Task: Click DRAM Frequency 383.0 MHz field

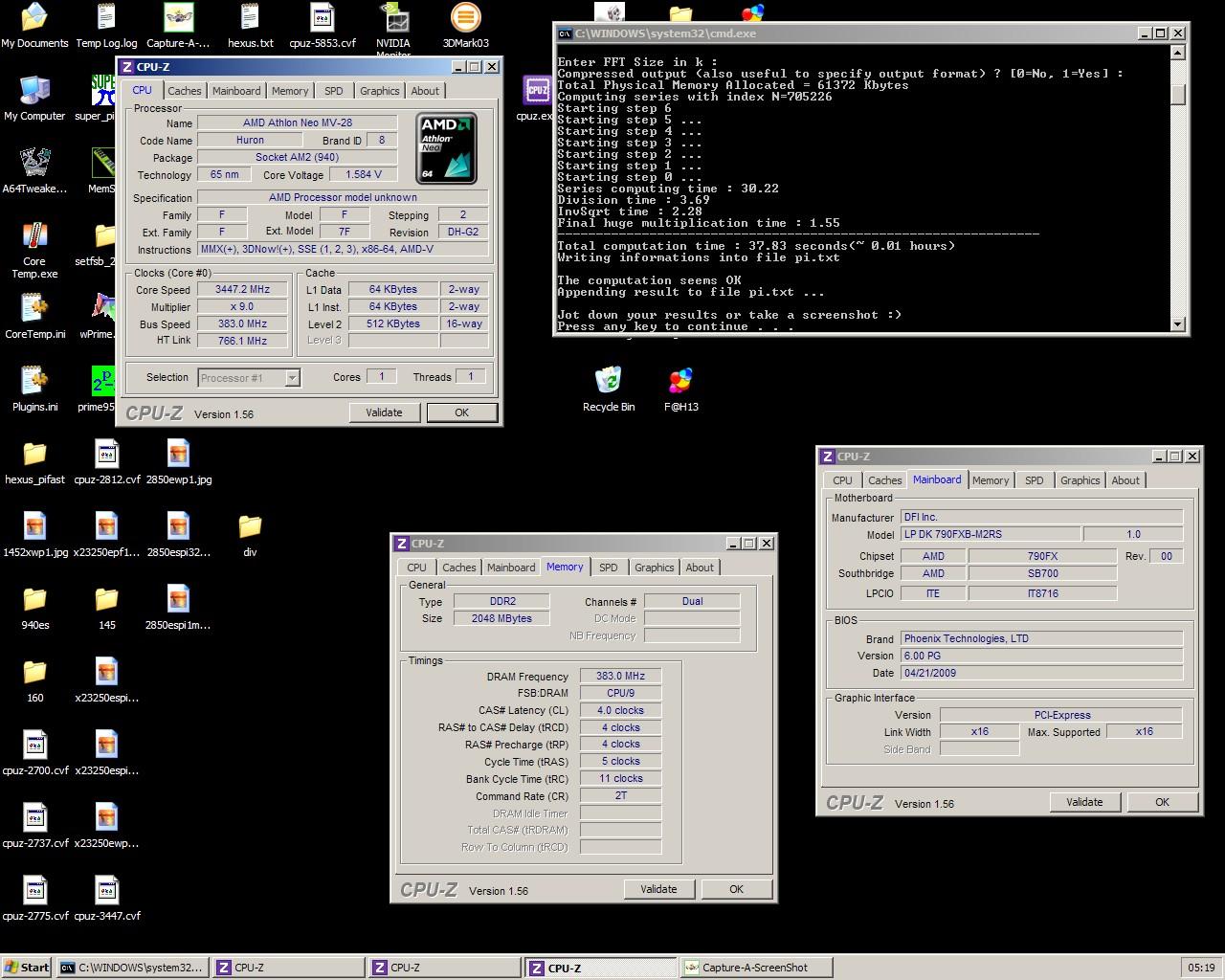Action: (x=620, y=676)
